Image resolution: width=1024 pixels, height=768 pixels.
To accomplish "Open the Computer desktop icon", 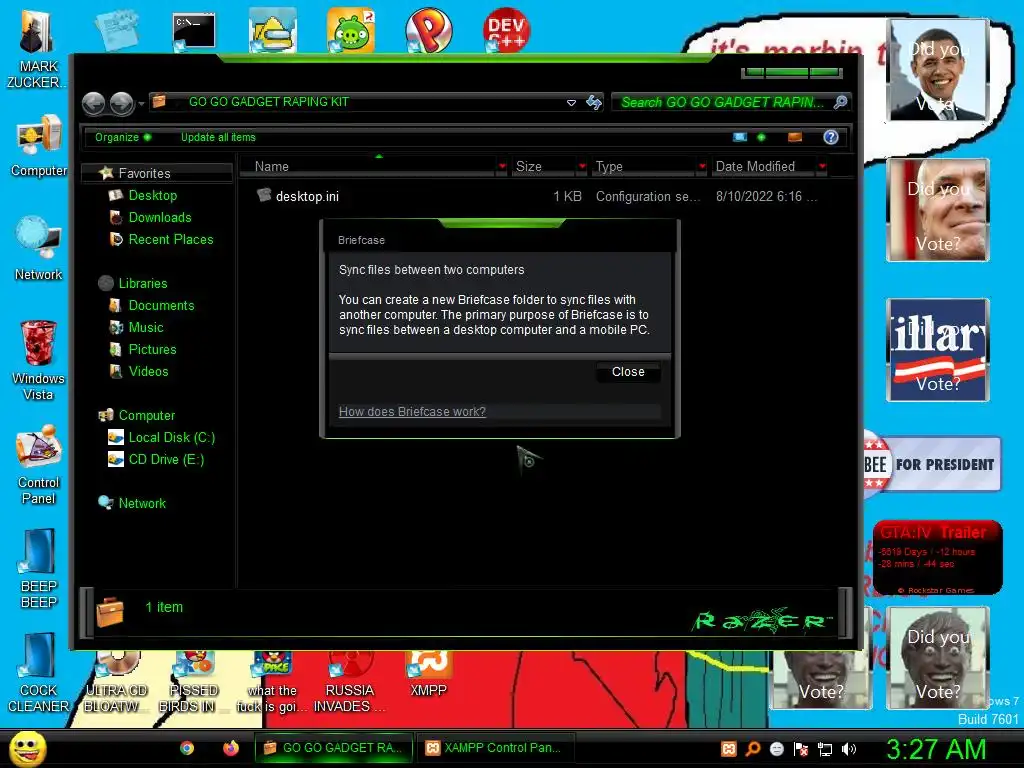I will click(38, 146).
